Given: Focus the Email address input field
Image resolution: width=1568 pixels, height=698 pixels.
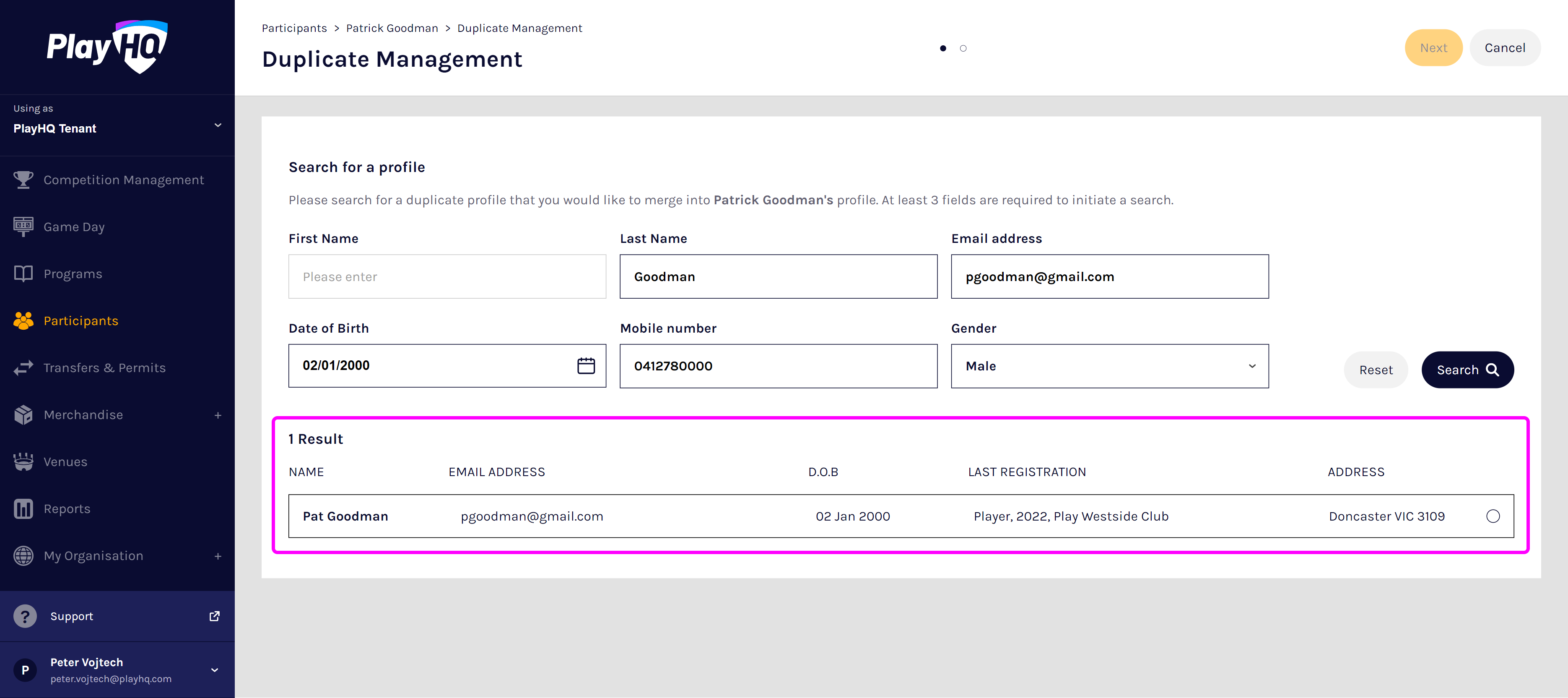Looking at the screenshot, I should (1110, 276).
